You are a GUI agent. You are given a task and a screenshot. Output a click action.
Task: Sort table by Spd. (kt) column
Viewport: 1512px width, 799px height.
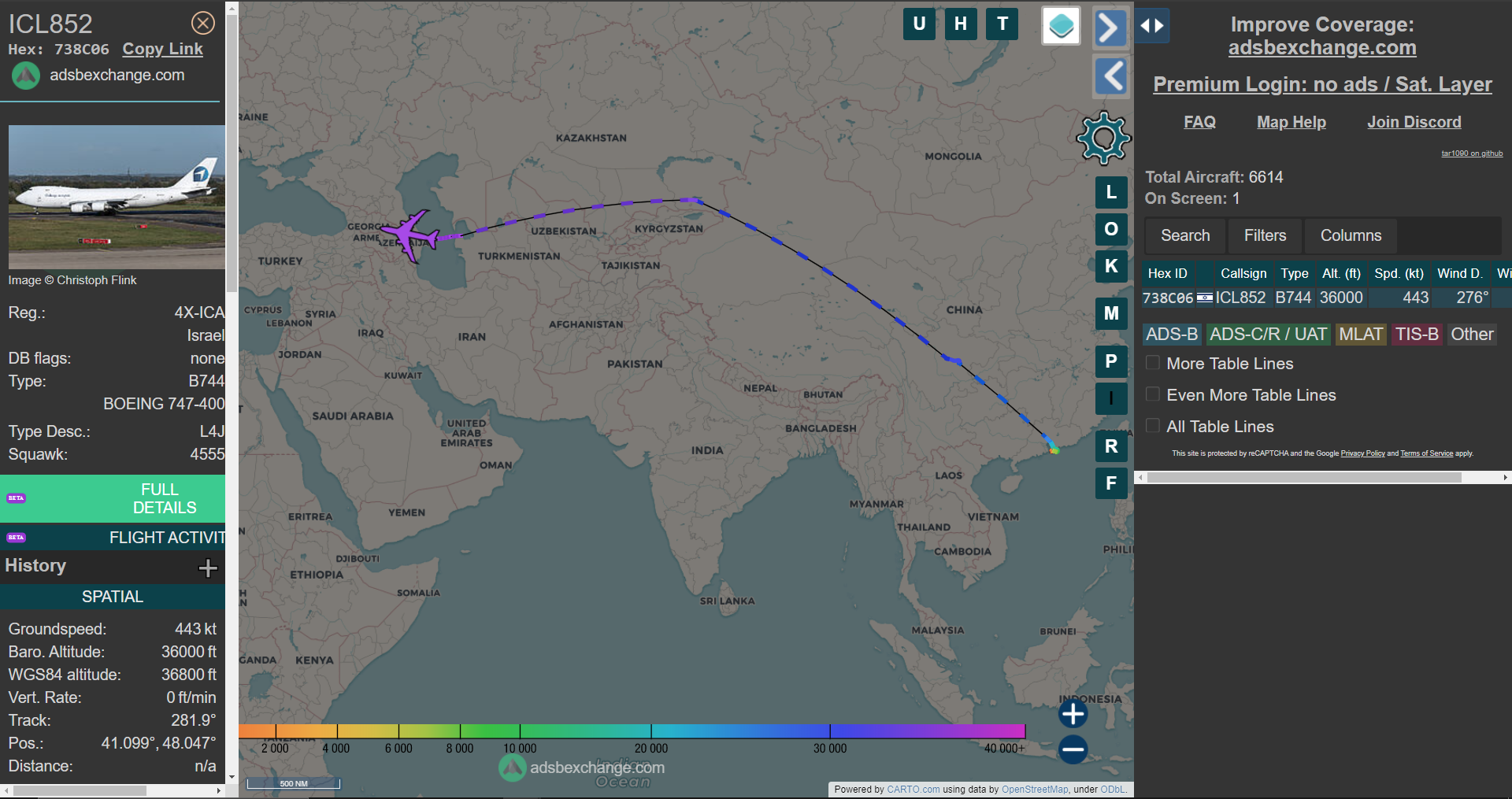pos(1399,273)
